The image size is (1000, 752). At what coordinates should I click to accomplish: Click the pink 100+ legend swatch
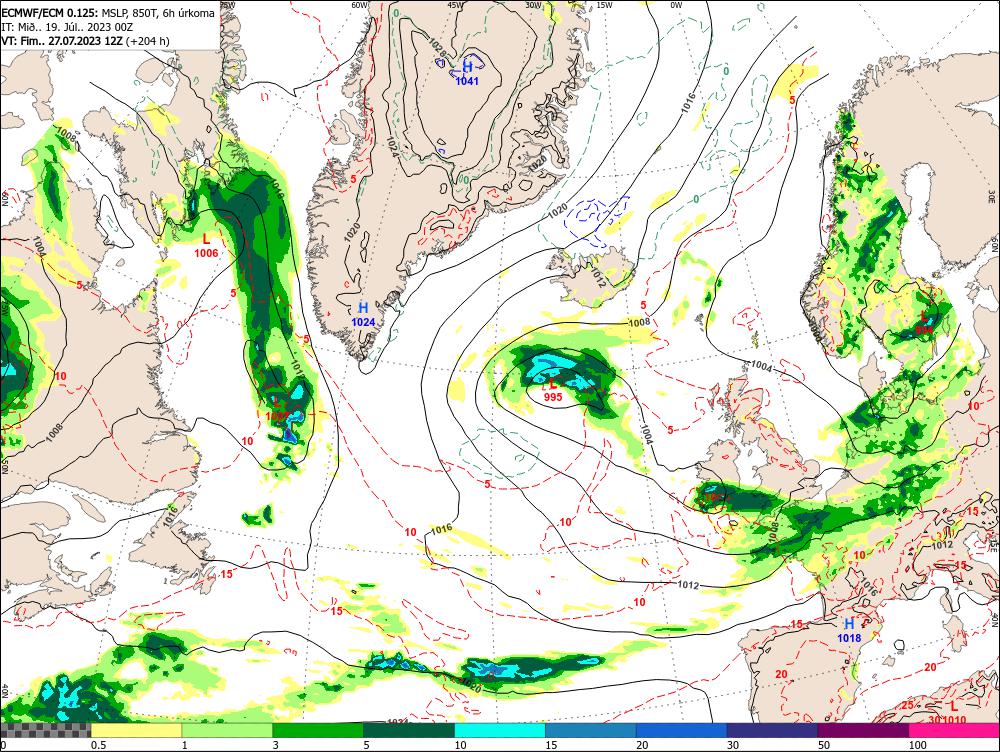[954, 730]
